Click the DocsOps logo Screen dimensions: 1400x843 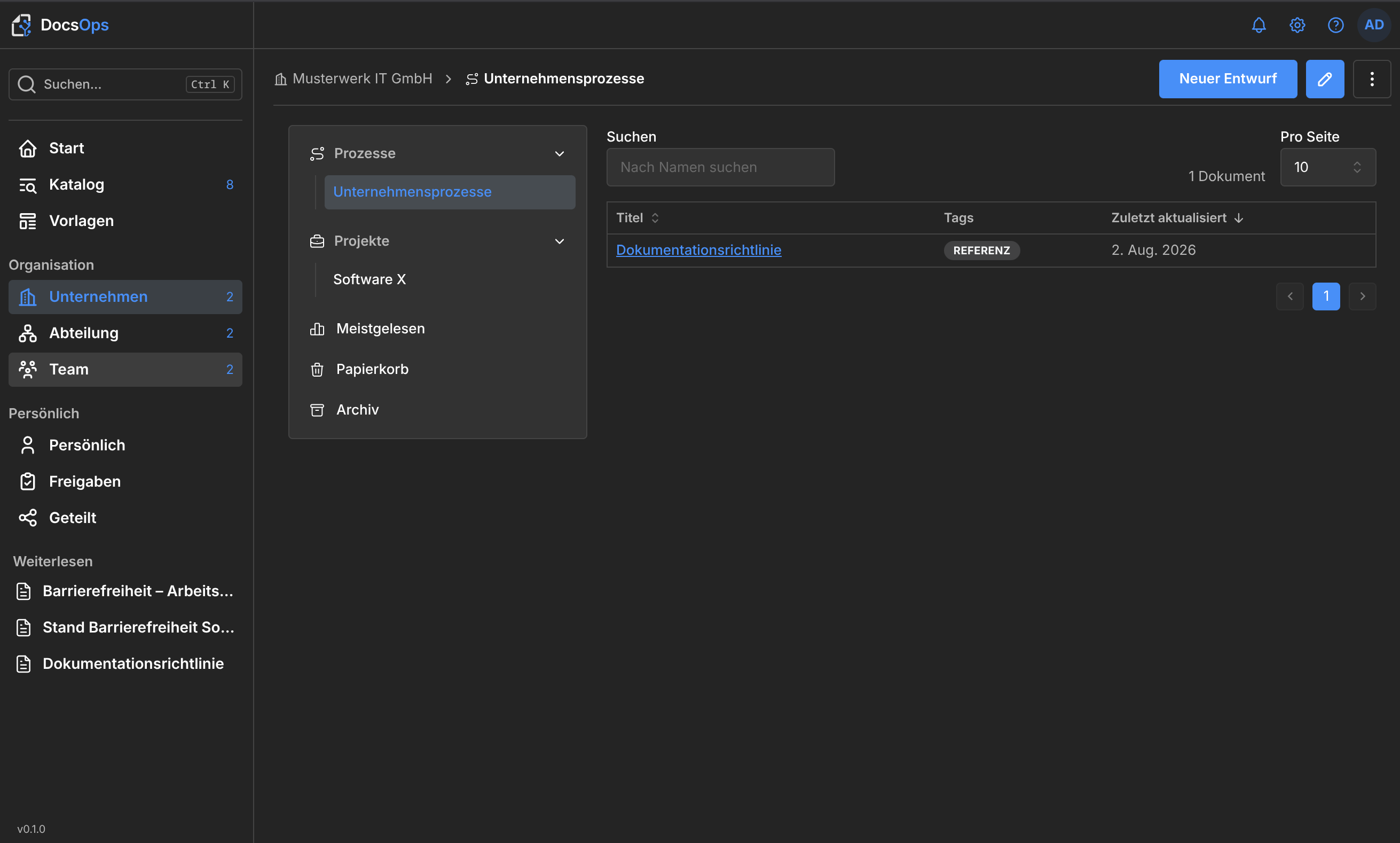[60, 25]
